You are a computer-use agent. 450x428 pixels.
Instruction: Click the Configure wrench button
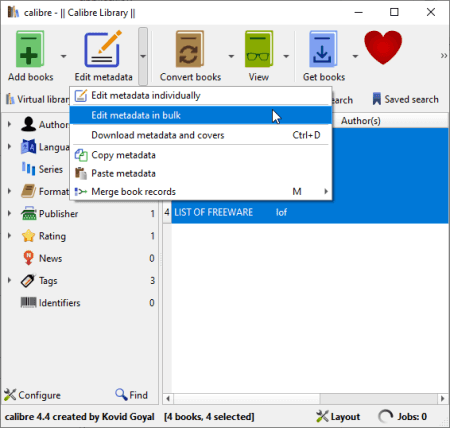click(x=32, y=395)
